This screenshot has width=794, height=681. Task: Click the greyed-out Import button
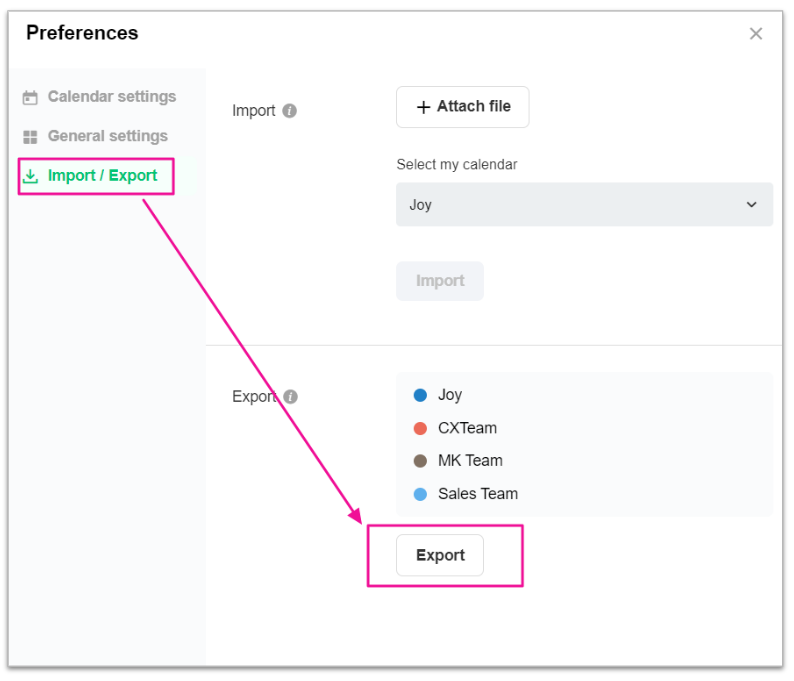point(440,281)
